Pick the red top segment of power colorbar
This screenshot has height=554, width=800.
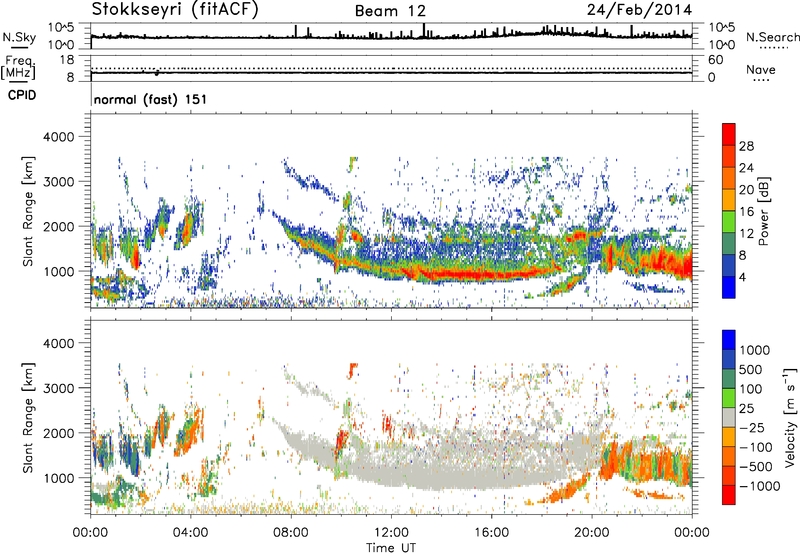tap(729, 134)
